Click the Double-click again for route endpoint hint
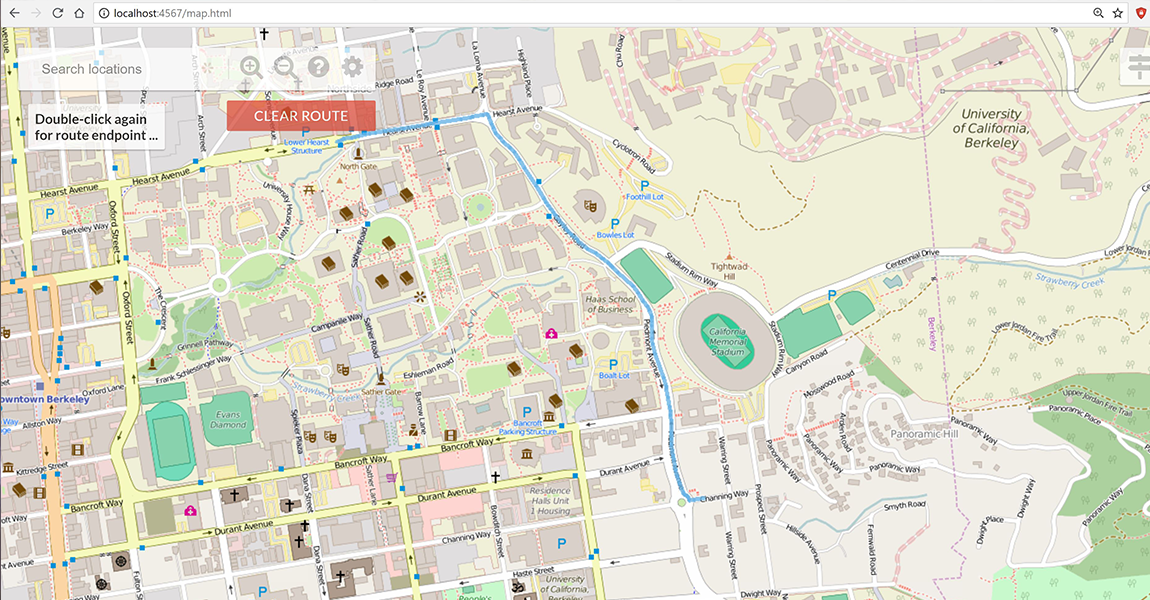The height and width of the screenshot is (600, 1150). pos(96,127)
